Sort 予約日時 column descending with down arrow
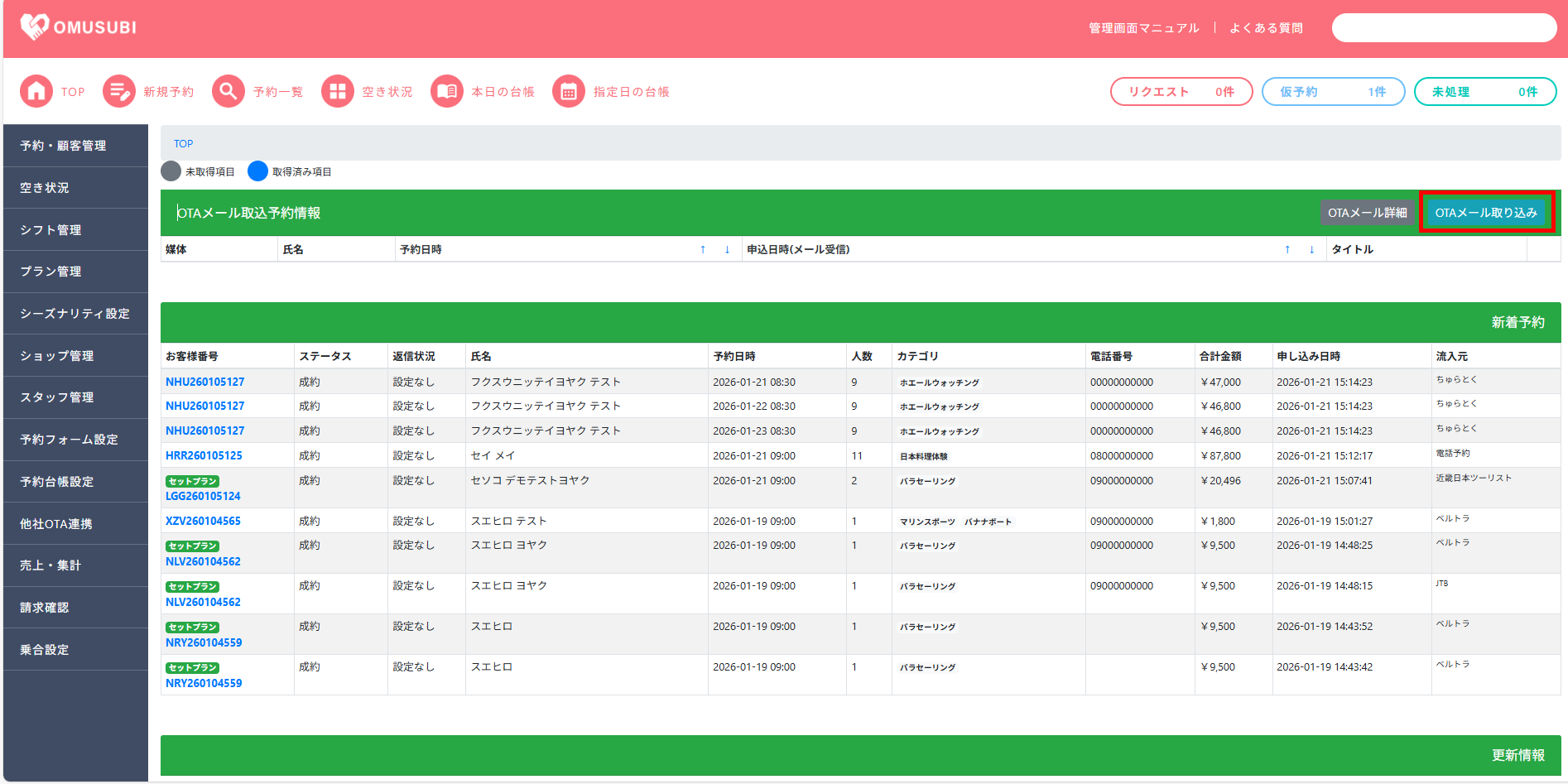 point(727,249)
